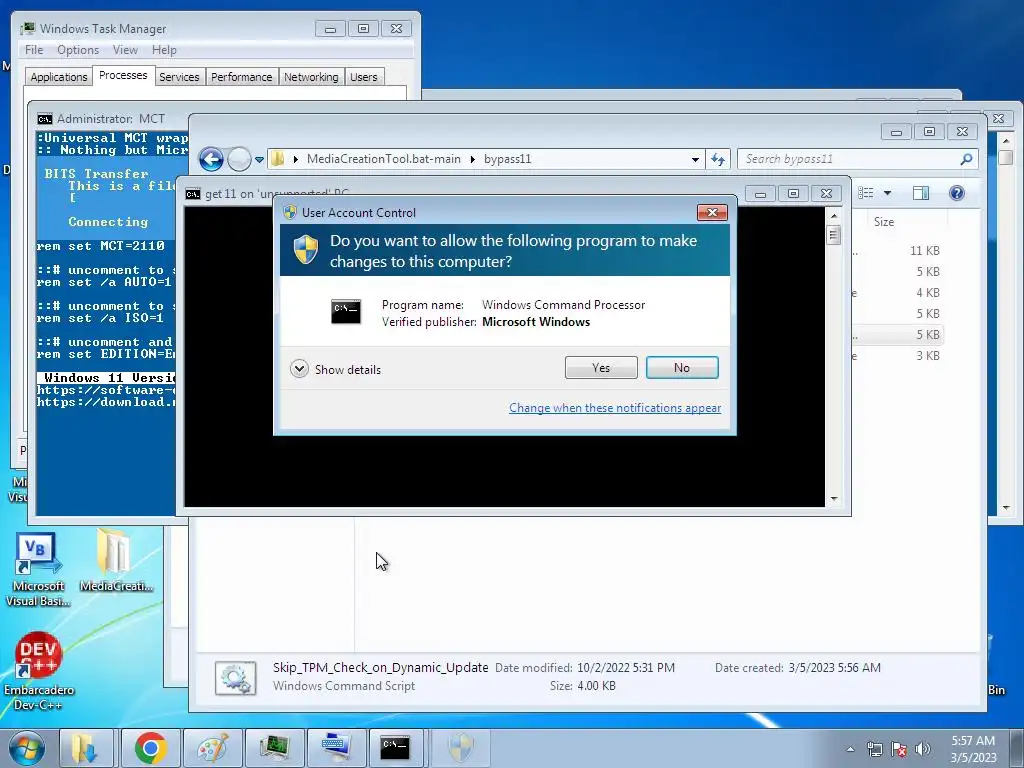The height and width of the screenshot is (768, 1024).
Task: Click Yes in User Account Control dialog
Action: click(x=601, y=368)
